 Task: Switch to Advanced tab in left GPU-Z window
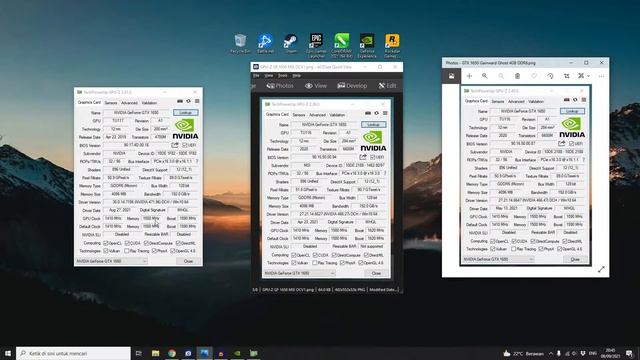click(129, 103)
